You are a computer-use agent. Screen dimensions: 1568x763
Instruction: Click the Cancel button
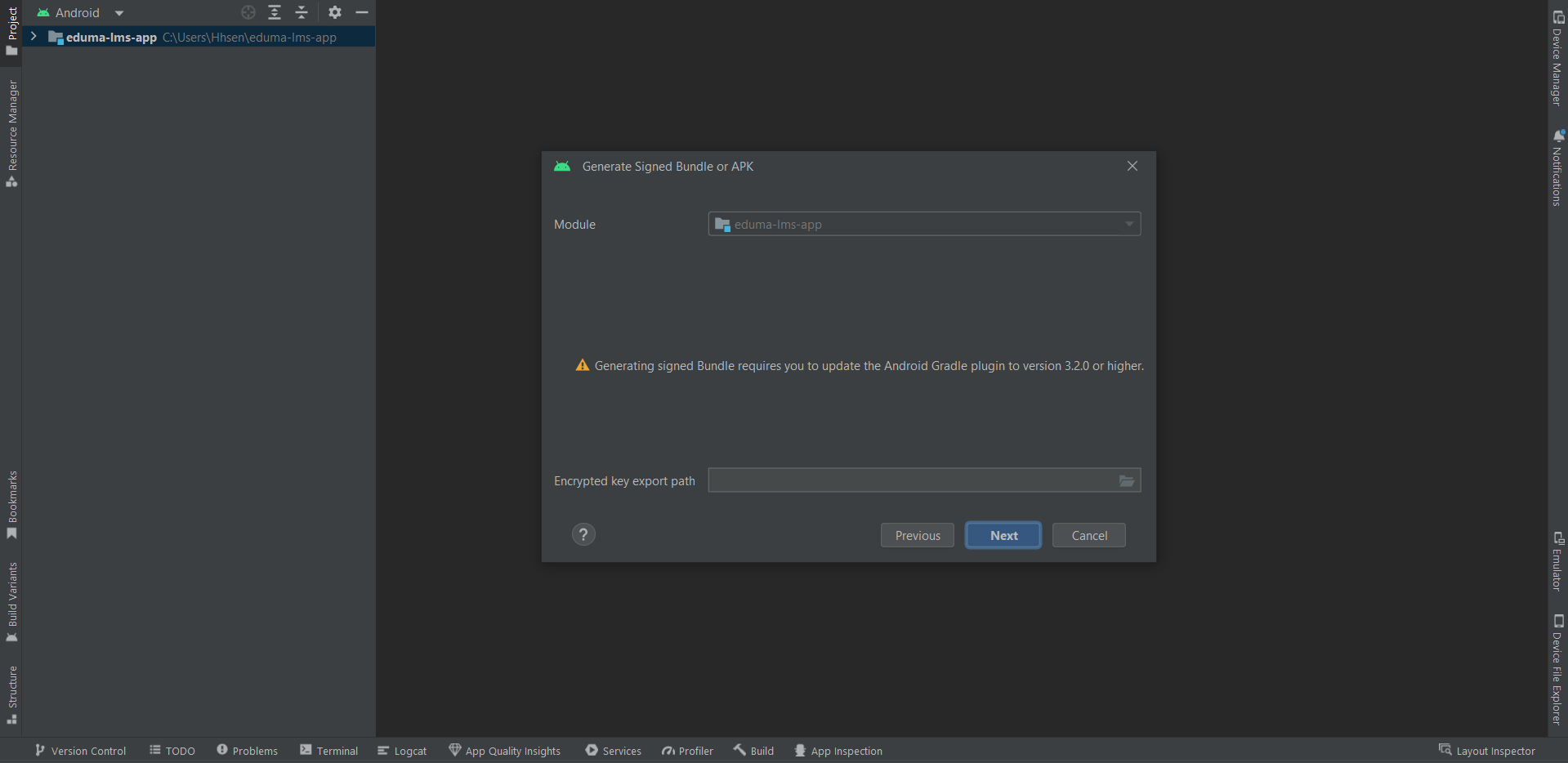(1089, 535)
